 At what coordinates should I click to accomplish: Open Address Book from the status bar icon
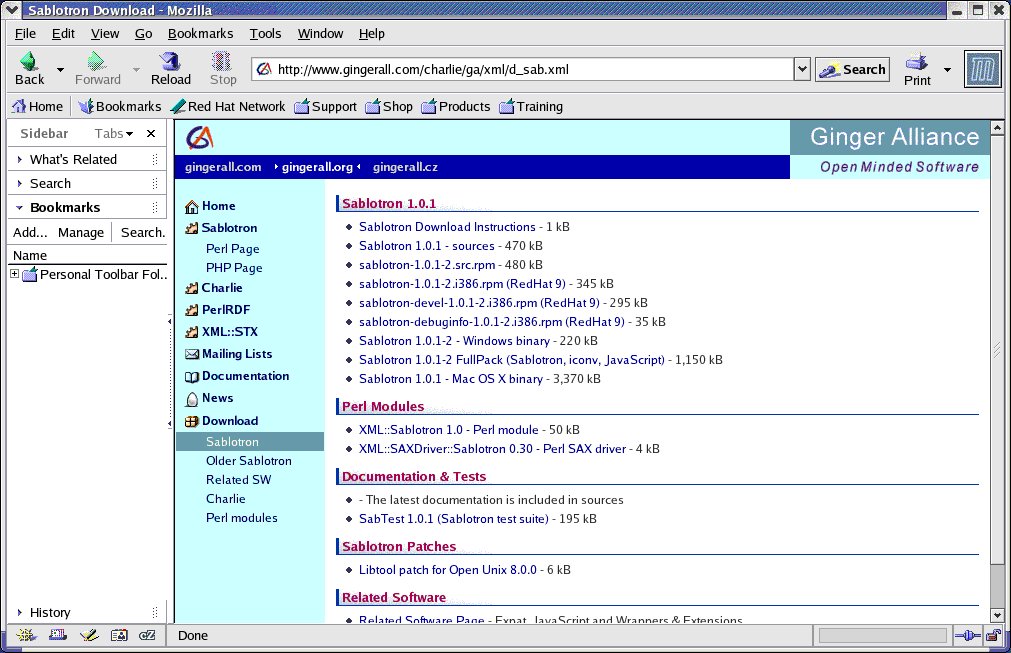(x=119, y=635)
